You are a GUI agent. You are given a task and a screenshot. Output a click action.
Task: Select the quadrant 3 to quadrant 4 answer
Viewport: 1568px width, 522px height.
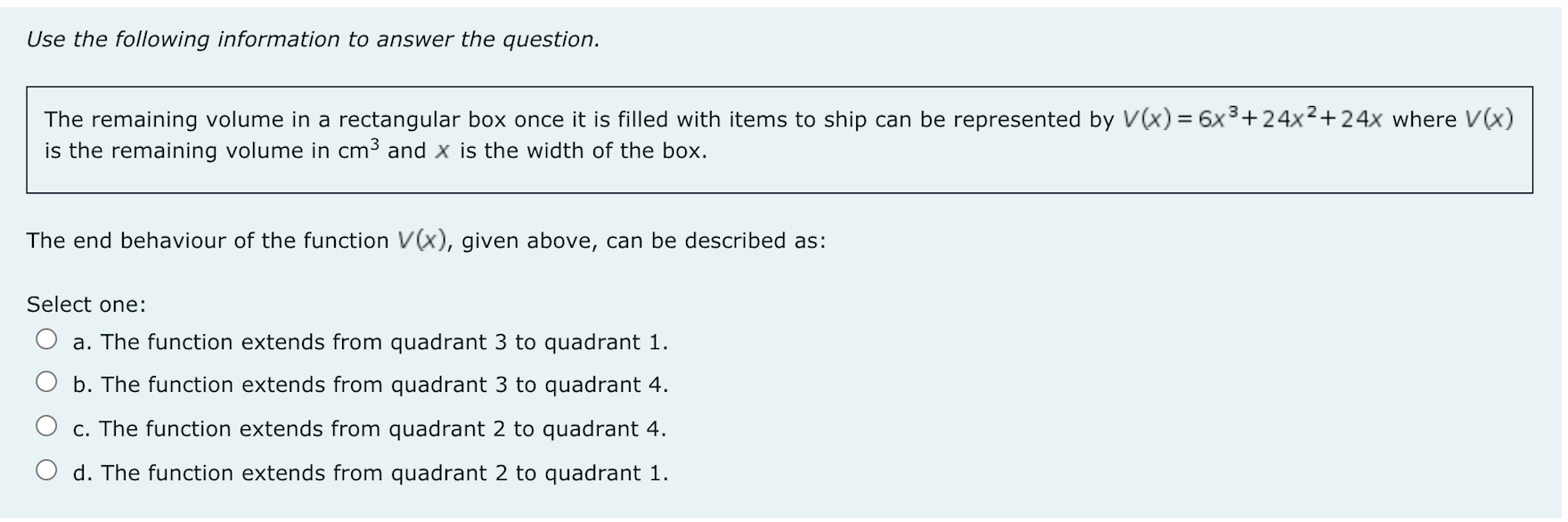point(46,383)
